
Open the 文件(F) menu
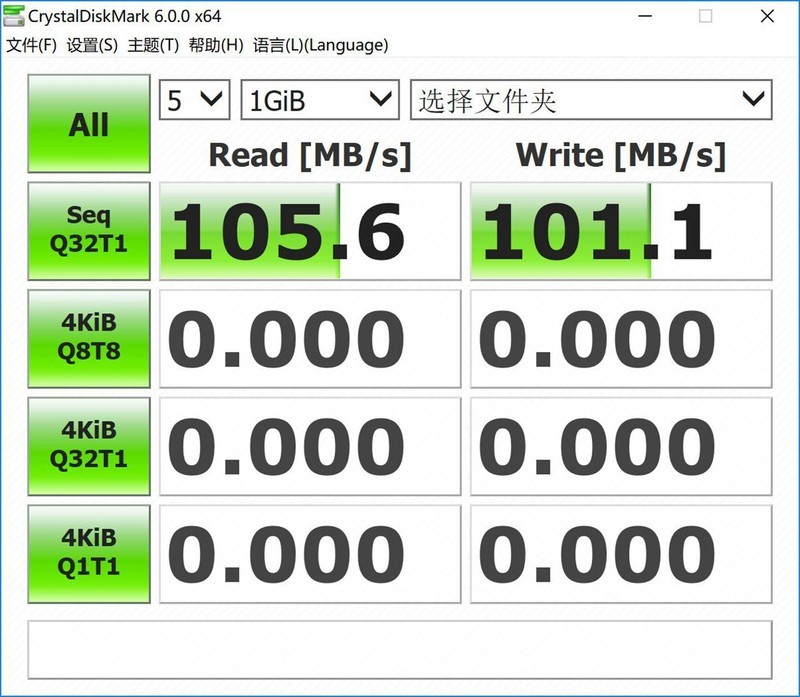(x=30, y=45)
